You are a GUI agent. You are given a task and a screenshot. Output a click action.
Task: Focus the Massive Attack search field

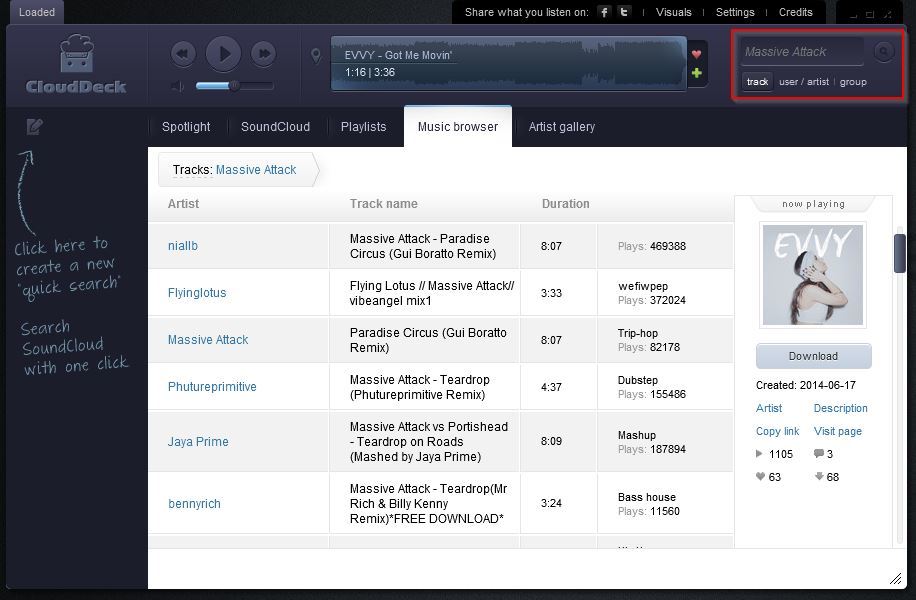[802, 52]
